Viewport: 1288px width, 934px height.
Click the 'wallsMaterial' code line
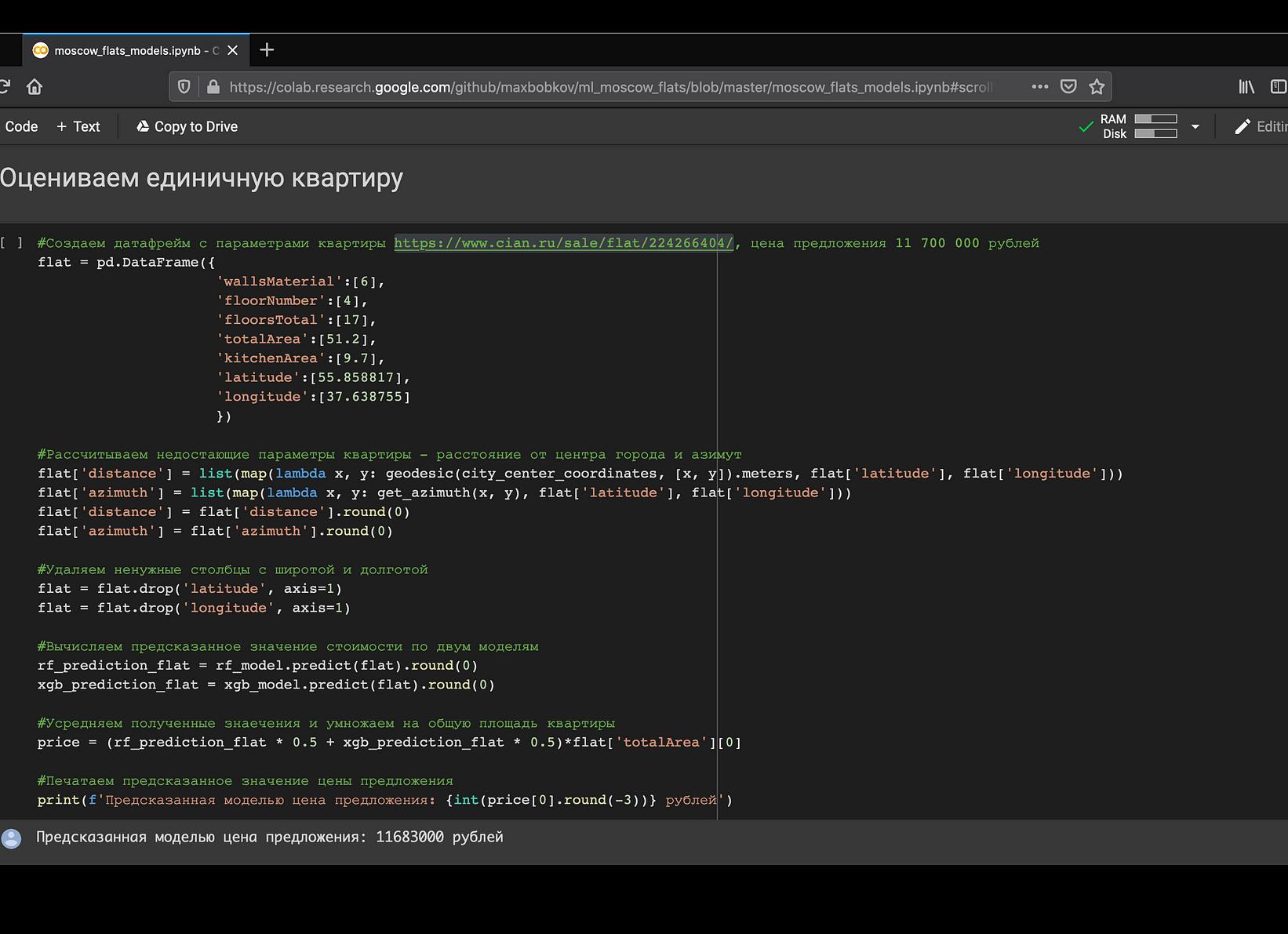[x=300, y=282]
